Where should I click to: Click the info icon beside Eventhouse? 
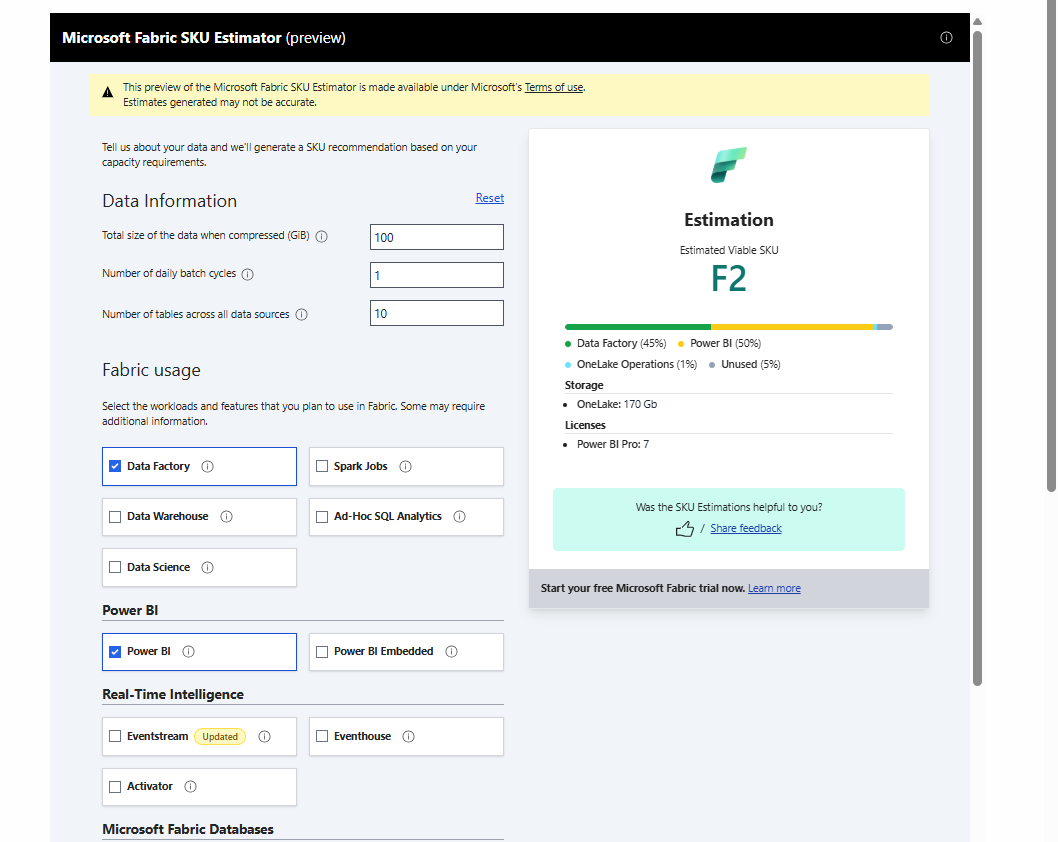[408, 736]
